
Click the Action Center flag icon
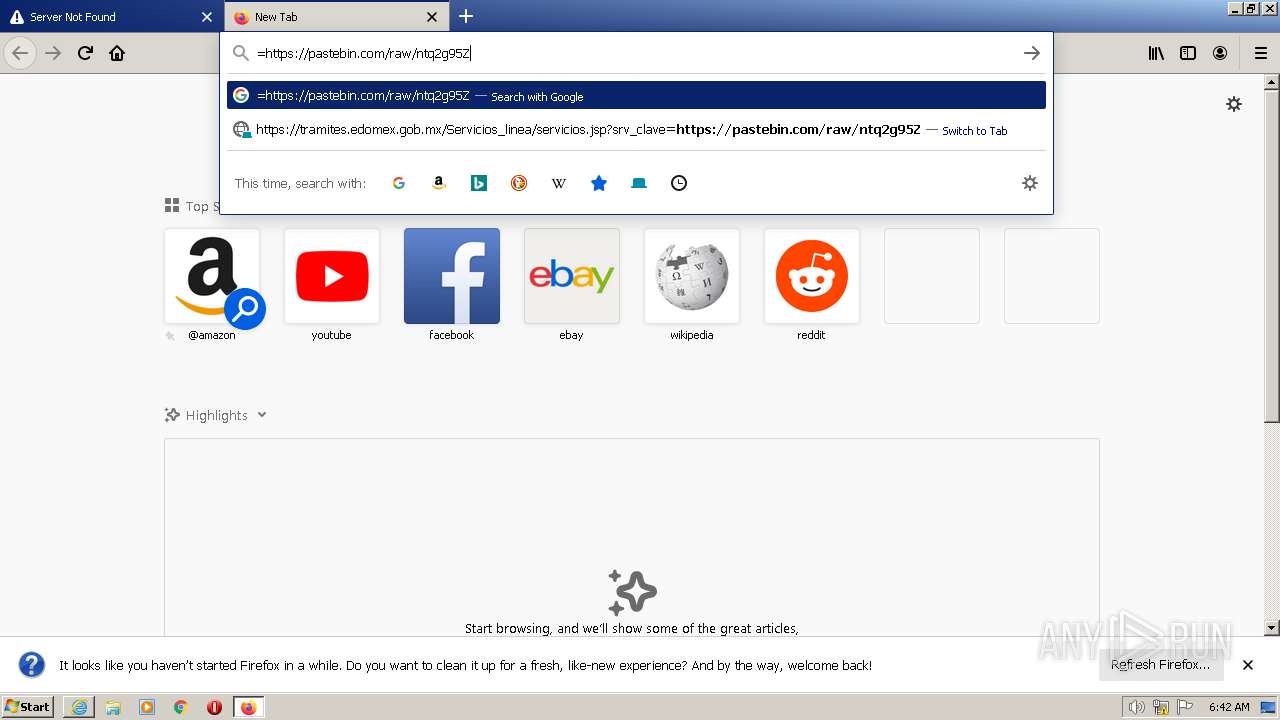pos(1185,707)
